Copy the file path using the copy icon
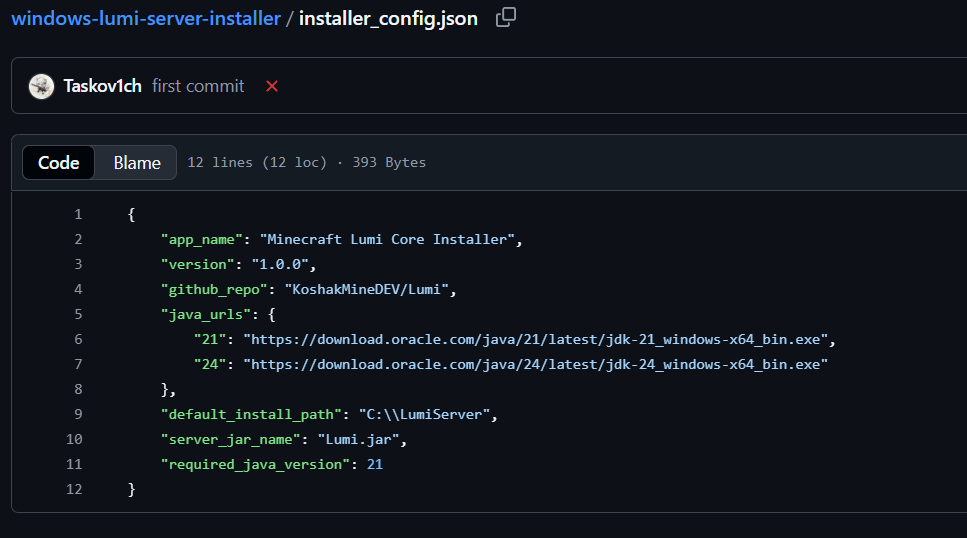This screenshot has height=538, width=967. [x=506, y=17]
